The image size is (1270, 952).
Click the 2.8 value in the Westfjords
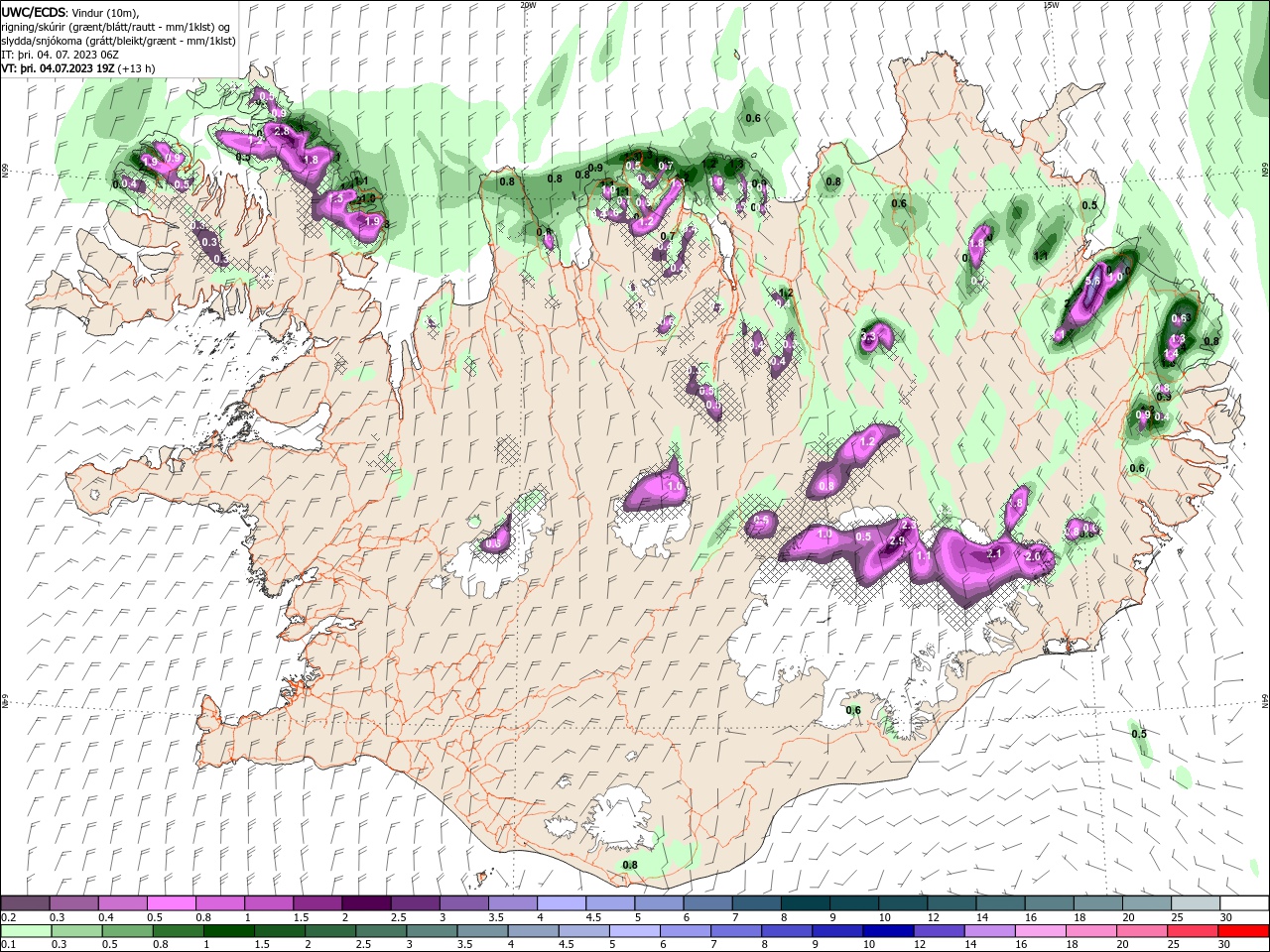click(x=281, y=131)
